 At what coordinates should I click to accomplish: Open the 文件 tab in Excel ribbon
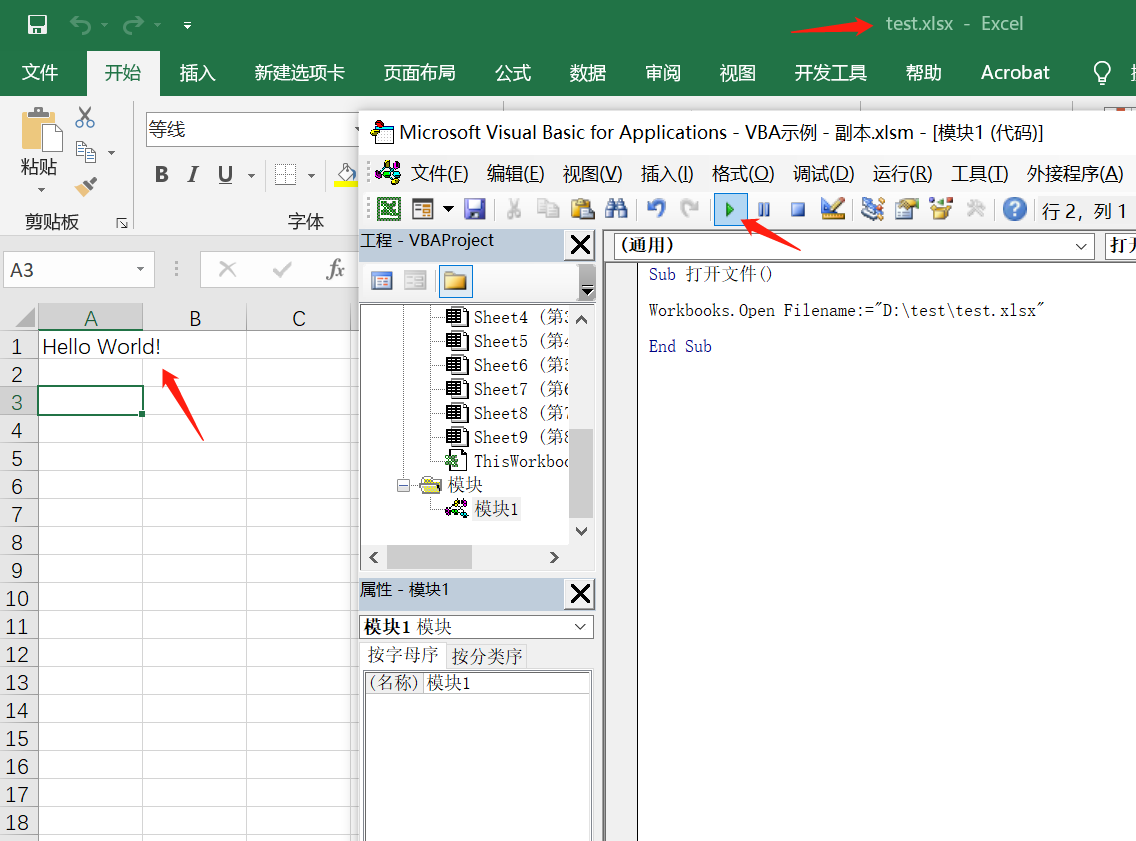coord(40,72)
